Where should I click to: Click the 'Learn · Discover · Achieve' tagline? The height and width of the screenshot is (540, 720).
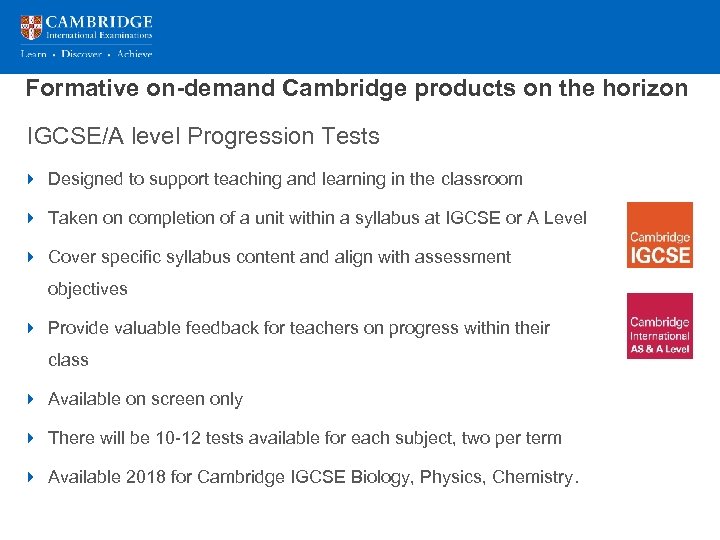click(86, 54)
